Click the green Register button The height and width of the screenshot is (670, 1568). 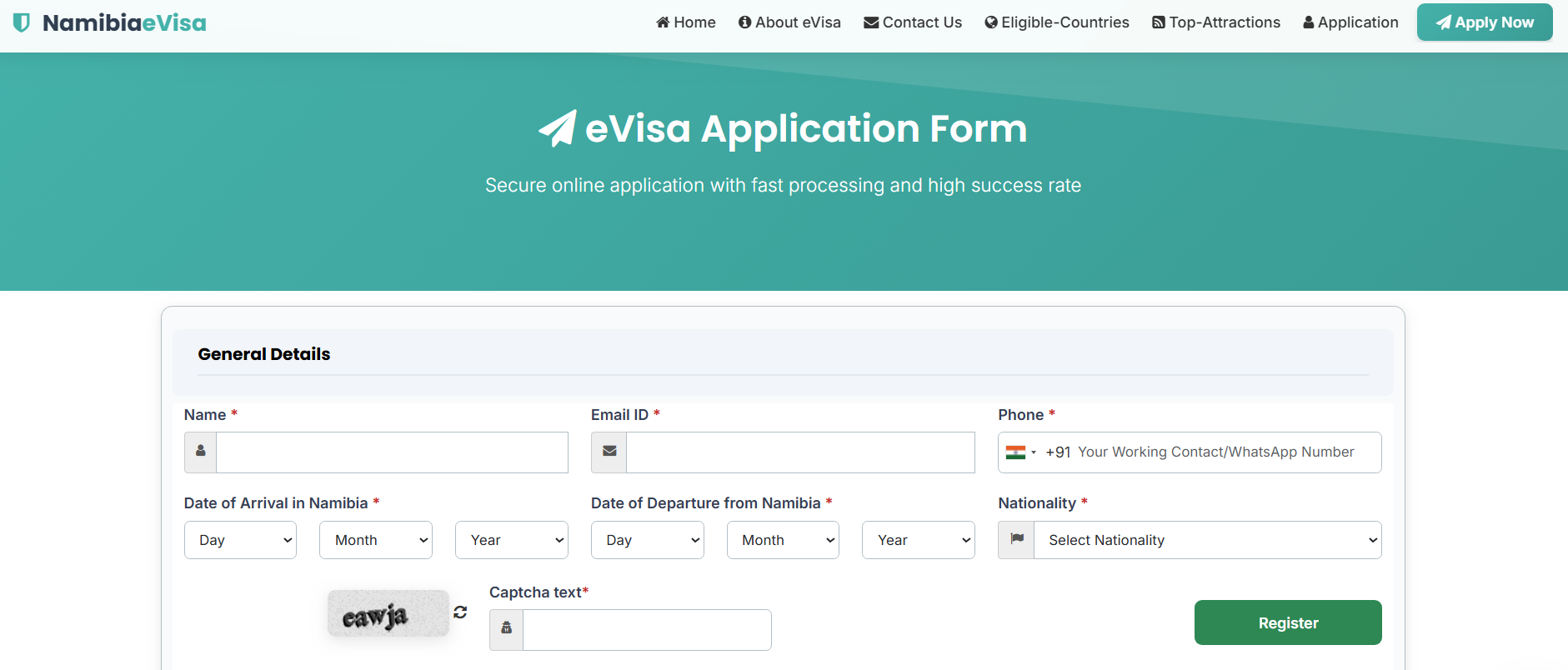pyautogui.click(x=1288, y=622)
